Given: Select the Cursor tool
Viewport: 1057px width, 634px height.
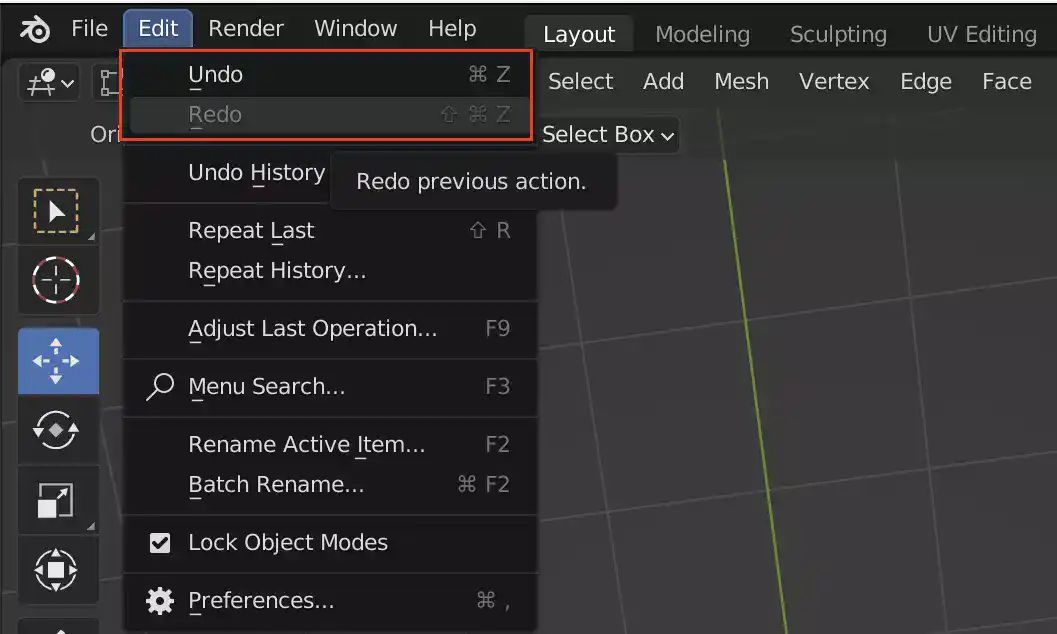Looking at the screenshot, I should click(x=57, y=280).
